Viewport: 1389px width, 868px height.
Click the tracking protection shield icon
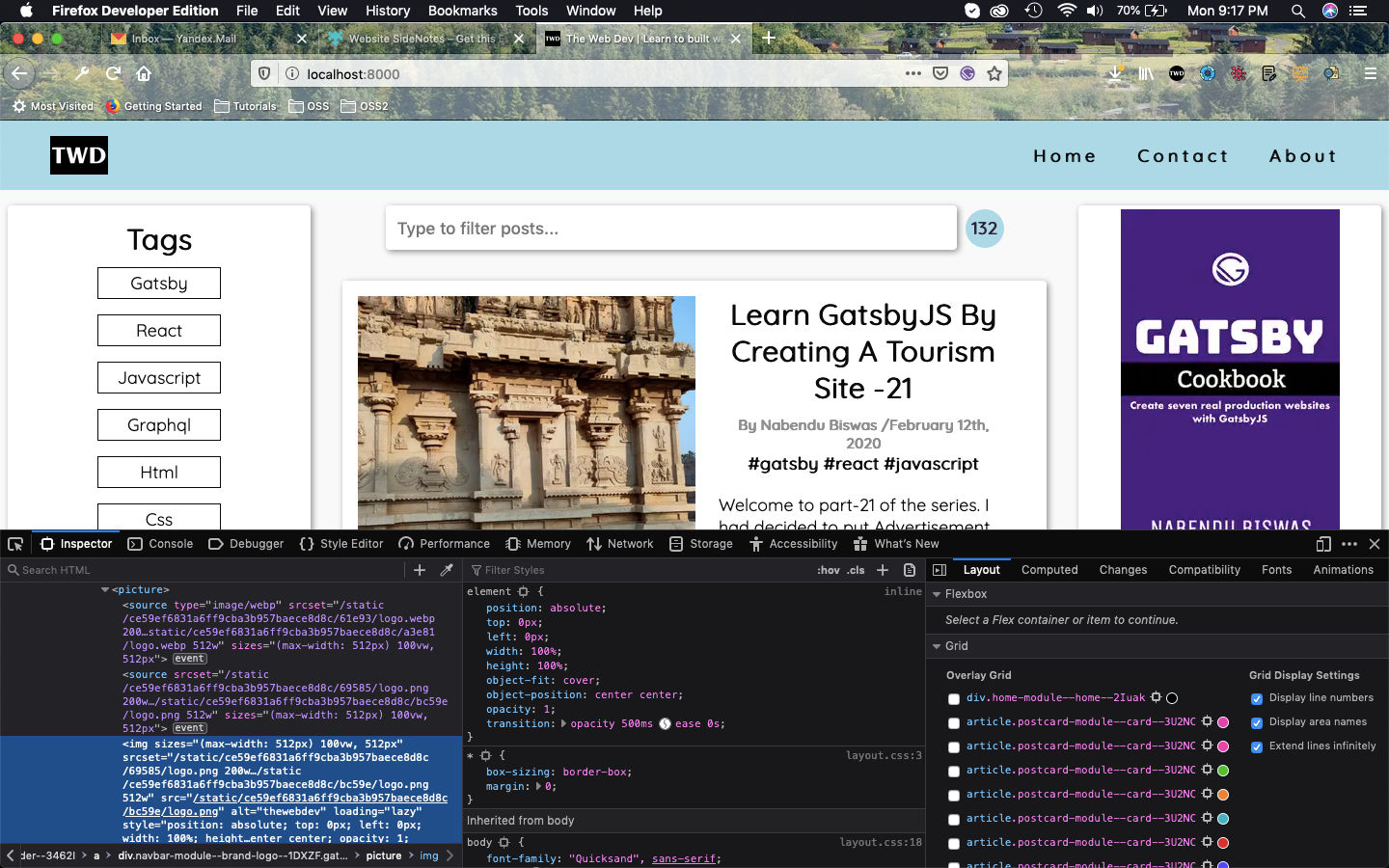264,73
